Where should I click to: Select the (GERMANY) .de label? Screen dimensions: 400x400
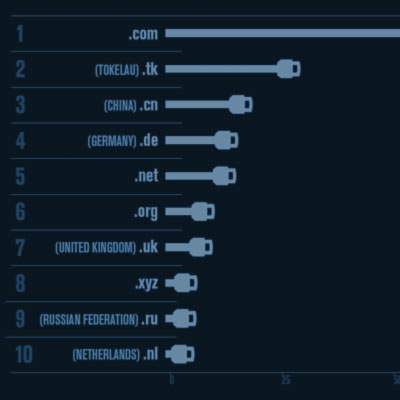coord(123,141)
